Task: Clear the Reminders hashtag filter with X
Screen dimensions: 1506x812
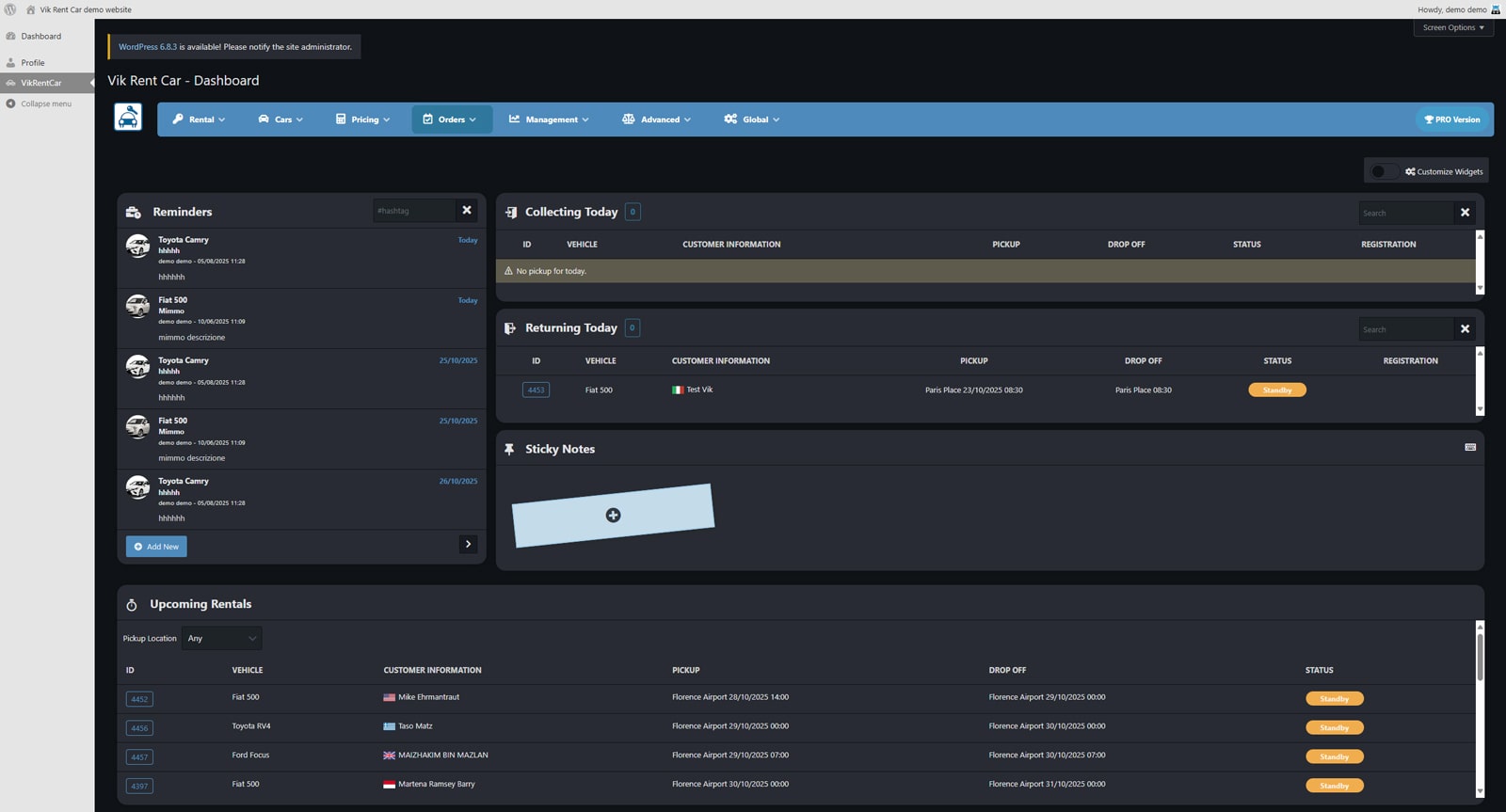Action: (467, 211)
